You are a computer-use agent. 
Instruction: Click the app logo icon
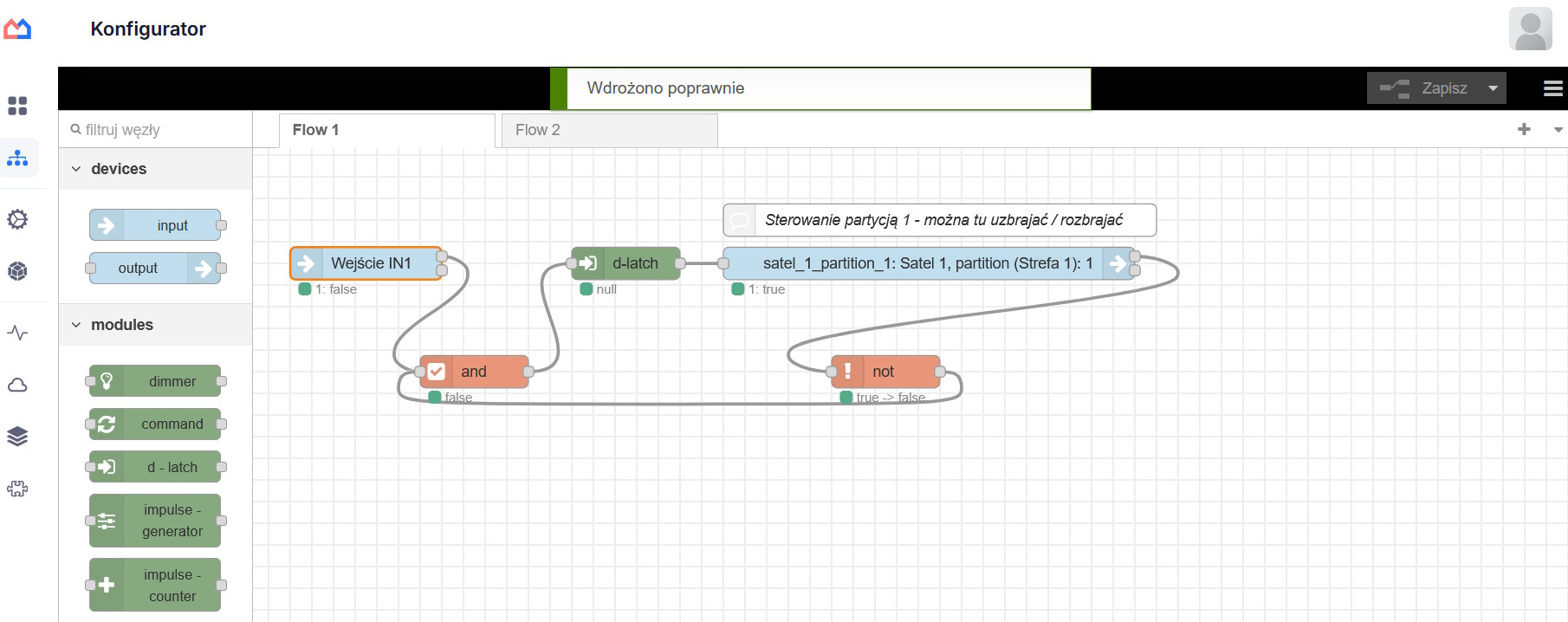tap(17, 29)
